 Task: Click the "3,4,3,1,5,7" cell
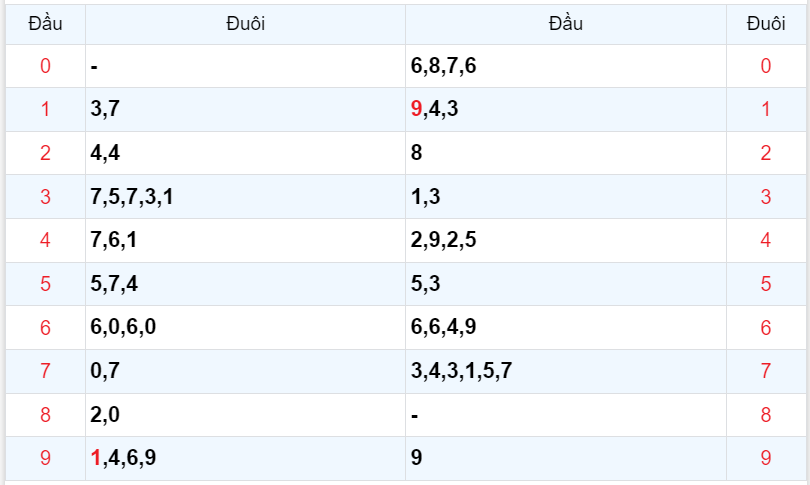point(461,372)
